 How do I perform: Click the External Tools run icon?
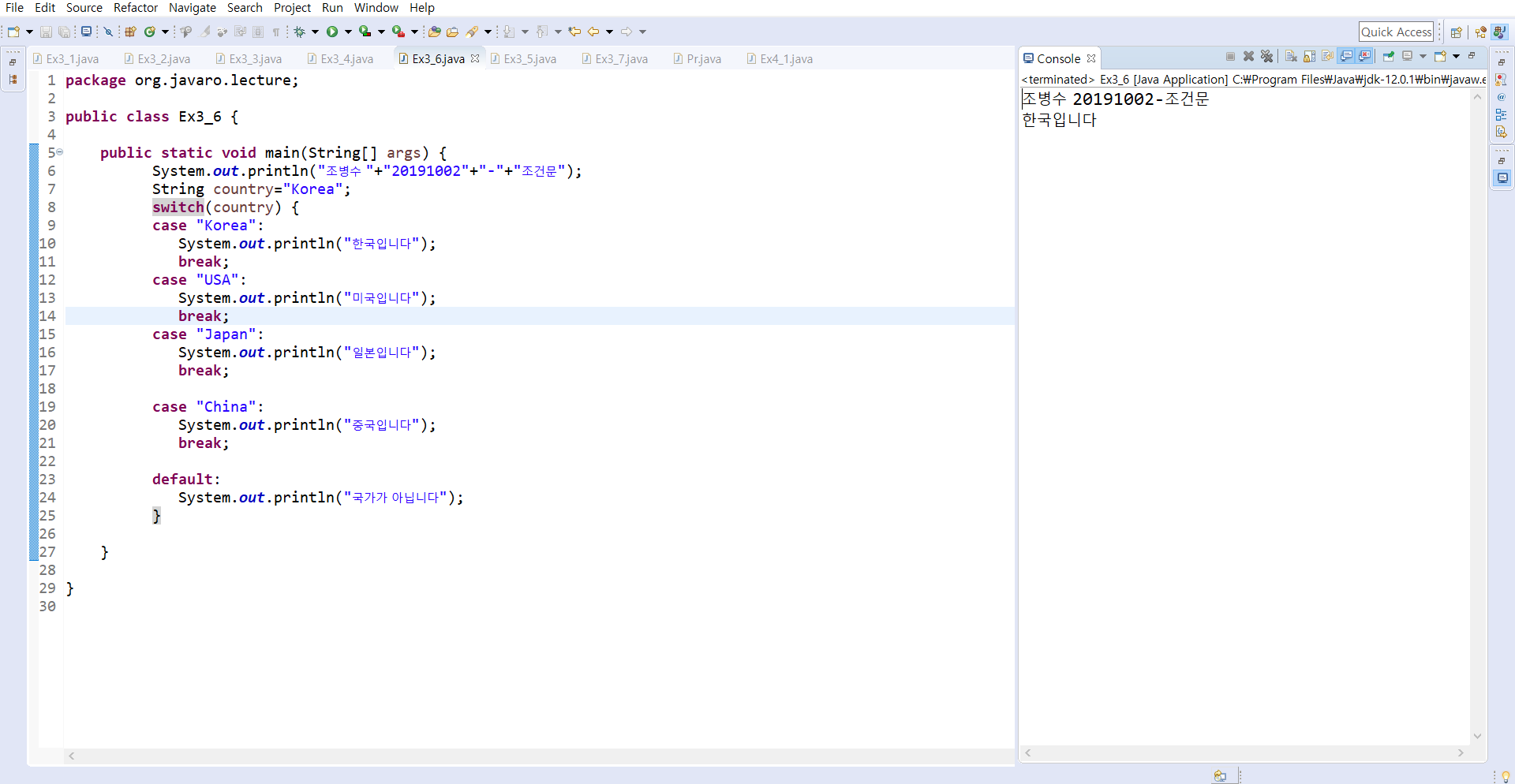pos(398,32)
